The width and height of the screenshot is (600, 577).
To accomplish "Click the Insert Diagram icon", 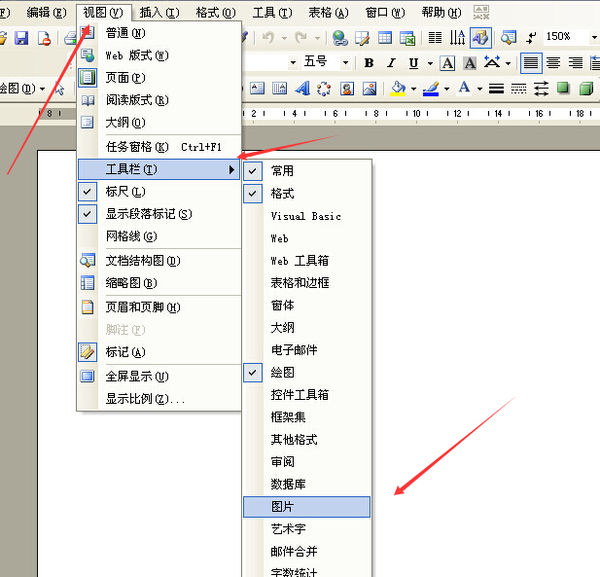I will pos(324,88).
